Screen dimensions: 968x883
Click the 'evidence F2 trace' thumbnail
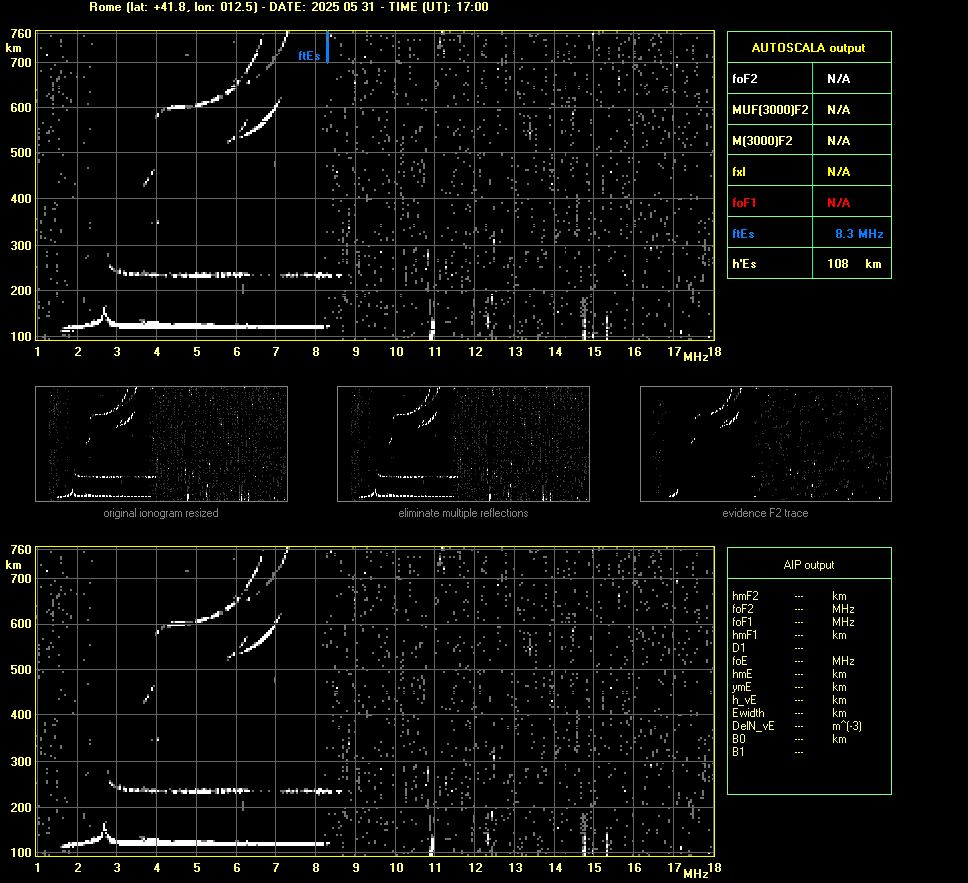tap(766, 444)
